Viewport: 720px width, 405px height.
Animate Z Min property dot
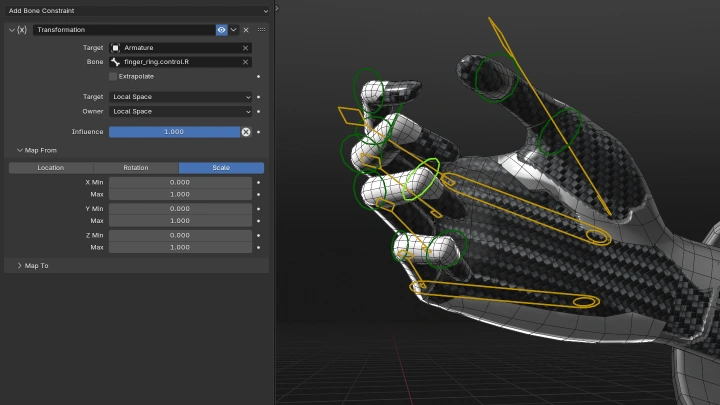pos(259,235)
